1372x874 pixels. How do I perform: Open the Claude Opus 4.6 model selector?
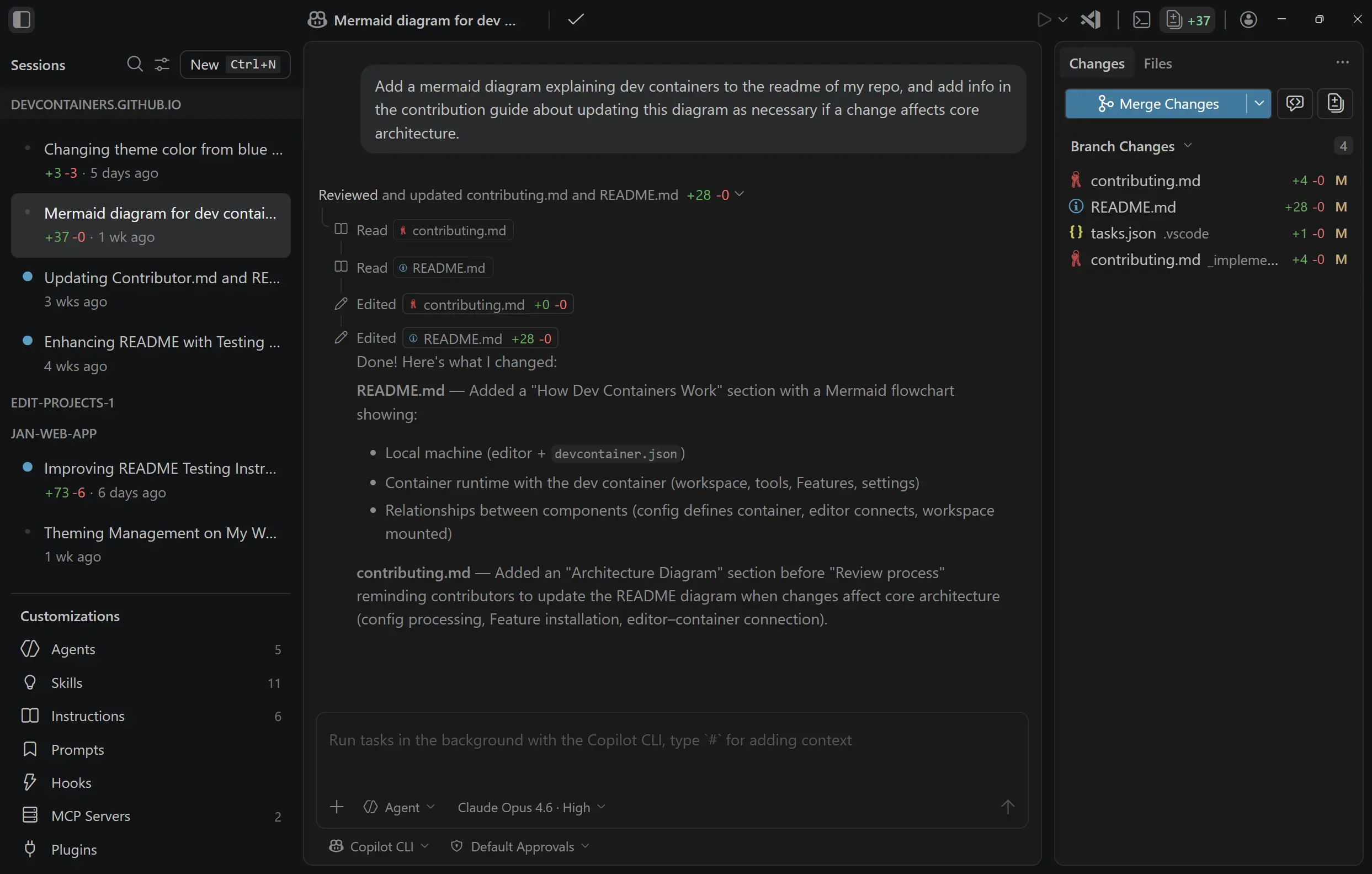[x=530, y=807]
